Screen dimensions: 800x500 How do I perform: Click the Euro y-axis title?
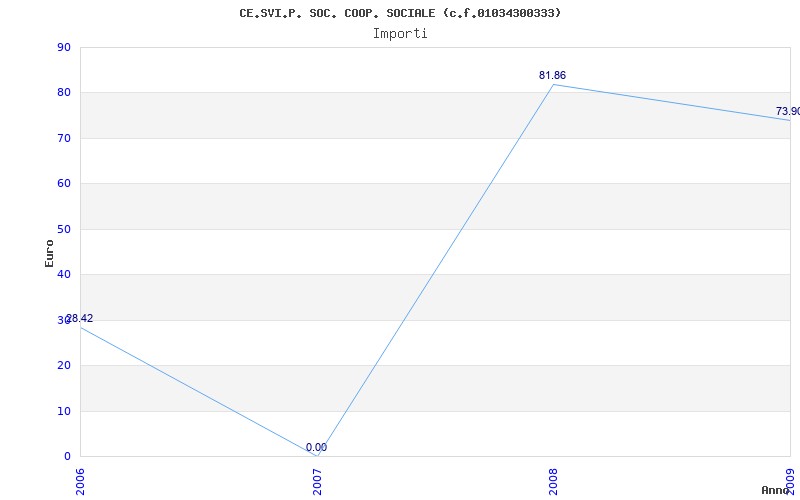point(49,253)
